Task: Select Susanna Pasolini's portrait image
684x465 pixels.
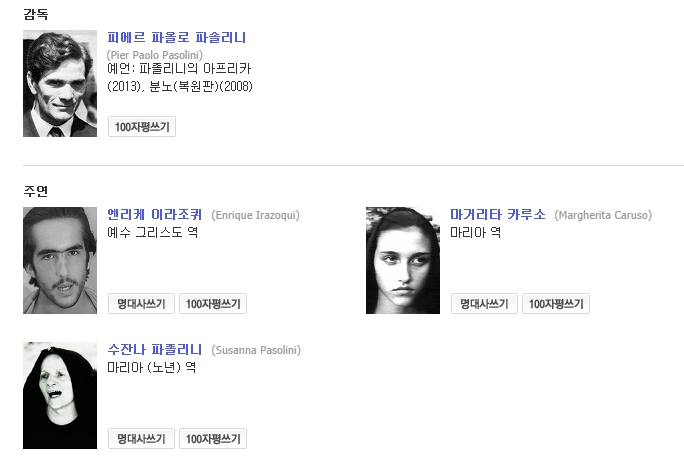Action: pos(60,395)
